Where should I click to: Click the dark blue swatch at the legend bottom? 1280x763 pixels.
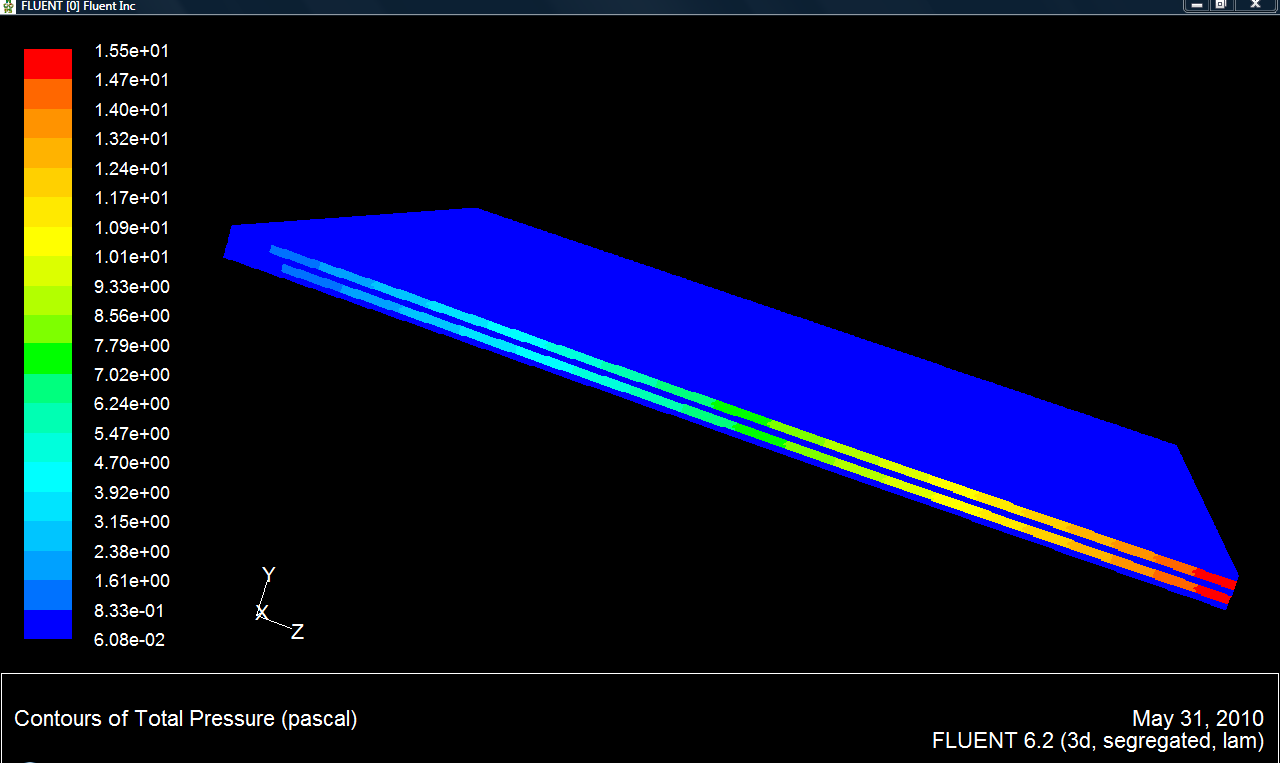click(x=48, y=625)
